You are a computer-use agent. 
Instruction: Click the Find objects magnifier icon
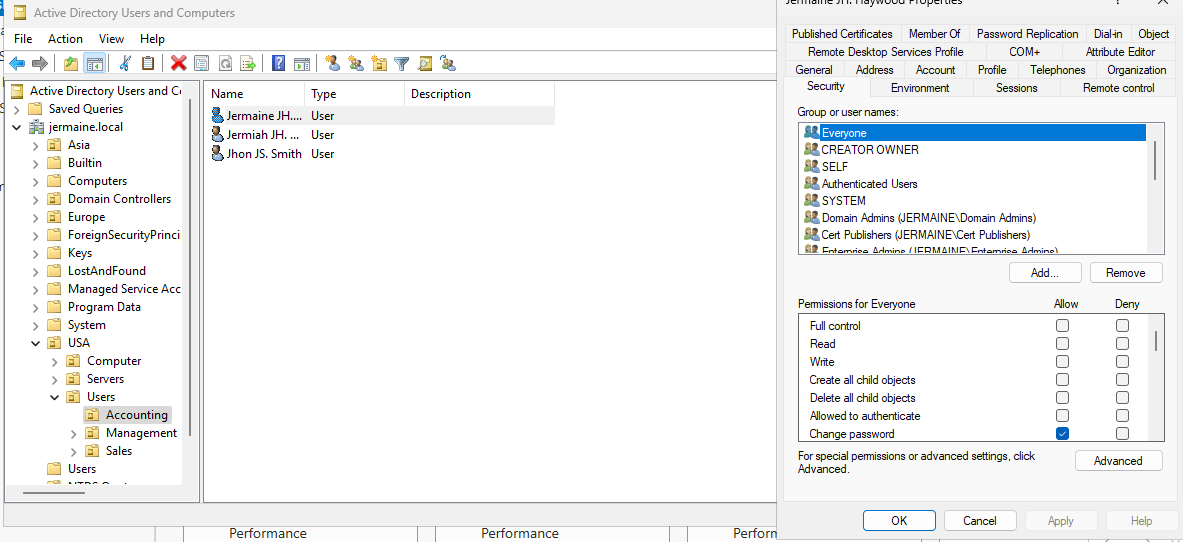(x=426, y=63)
